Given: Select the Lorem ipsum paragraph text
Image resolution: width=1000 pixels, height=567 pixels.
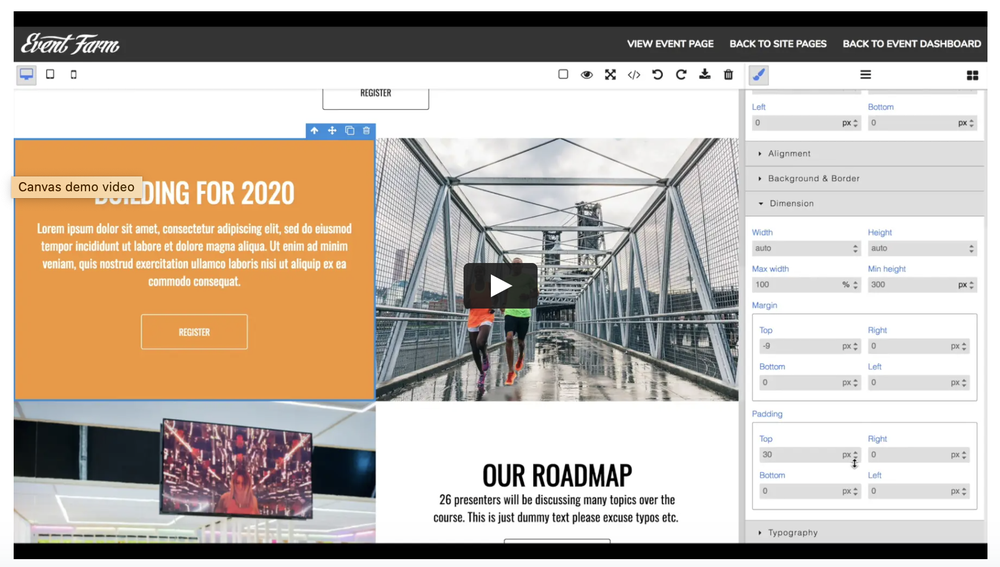Looking at the screenshot, I should 195,254.
